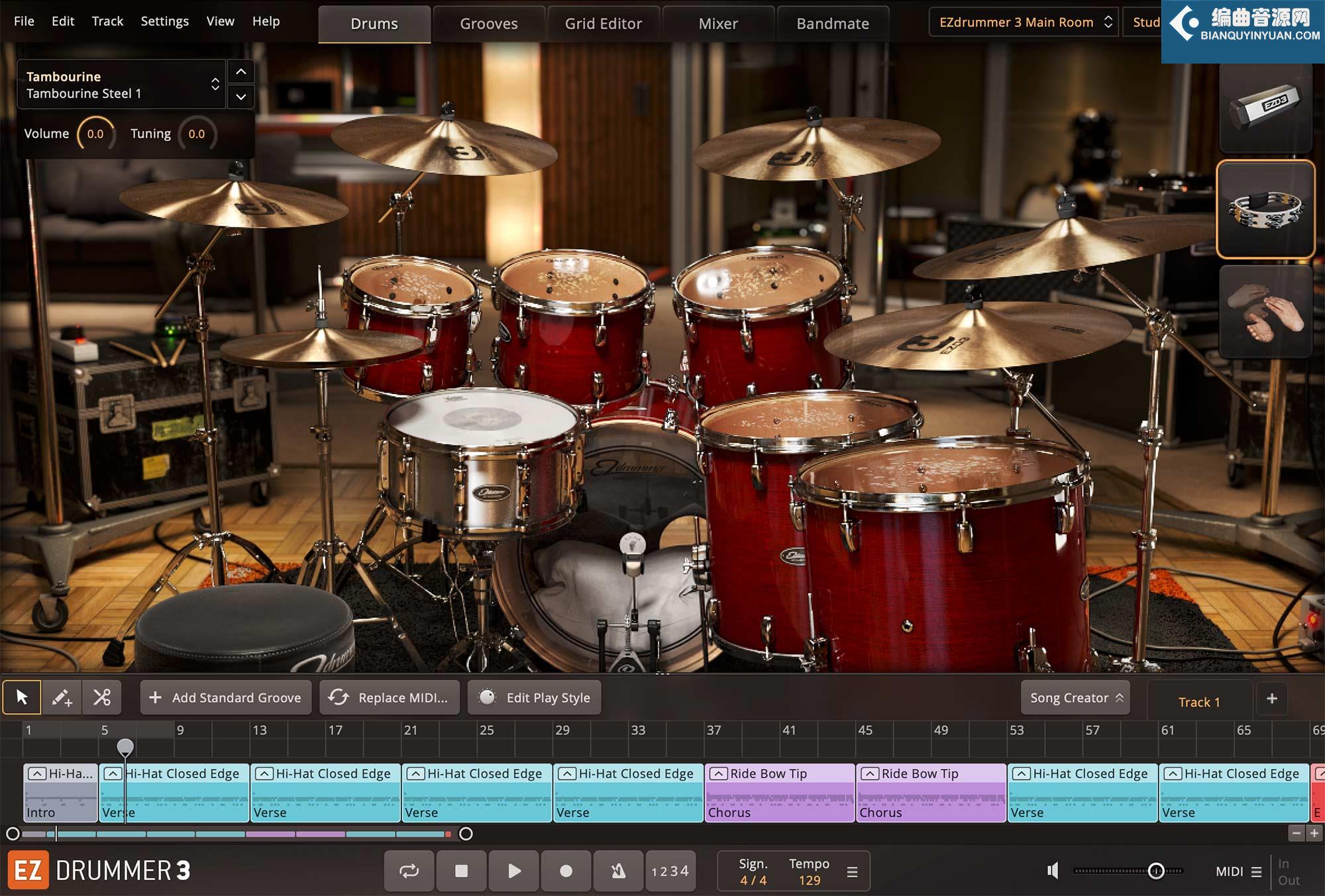
Task: Zoom in timeline with plus button
Action: click(1314, 833)
